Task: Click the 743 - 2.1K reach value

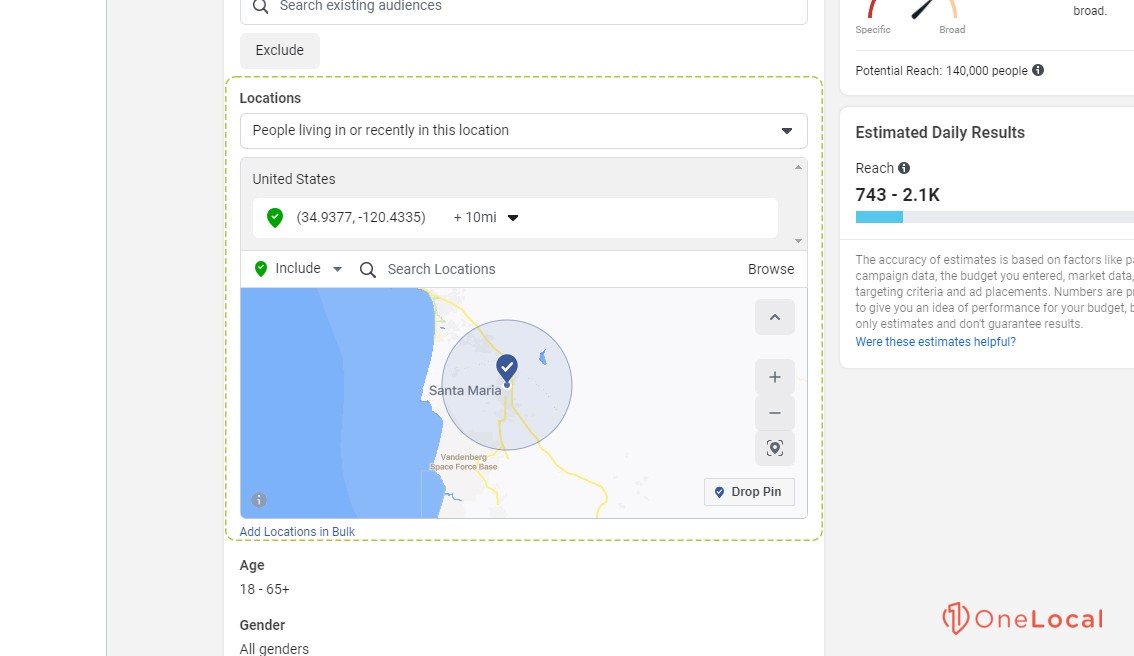Action: [898, 195]
